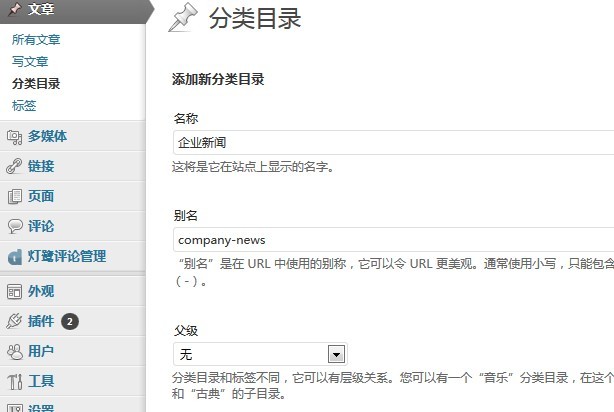
Task: Click the 工具 tools icon
Action: click(14, 382)
